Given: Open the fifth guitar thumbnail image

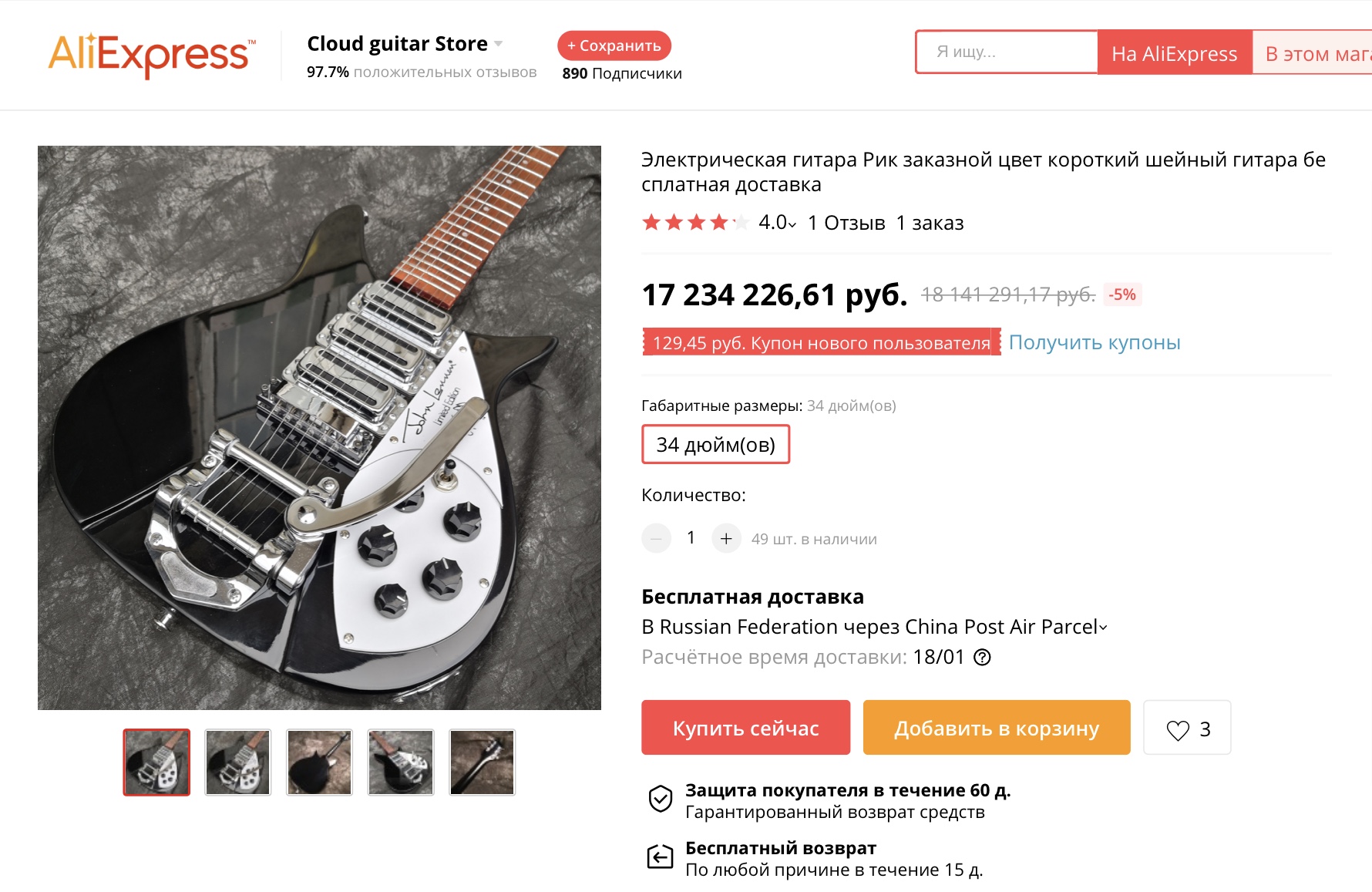Looking at the screenshot, I should (482, 762).
